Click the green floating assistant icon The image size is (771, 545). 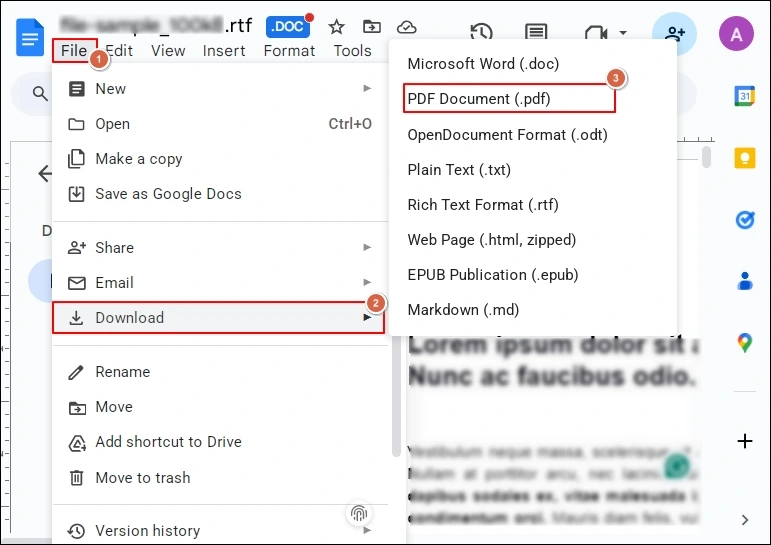pyautogui.click(x=677, y=465)
